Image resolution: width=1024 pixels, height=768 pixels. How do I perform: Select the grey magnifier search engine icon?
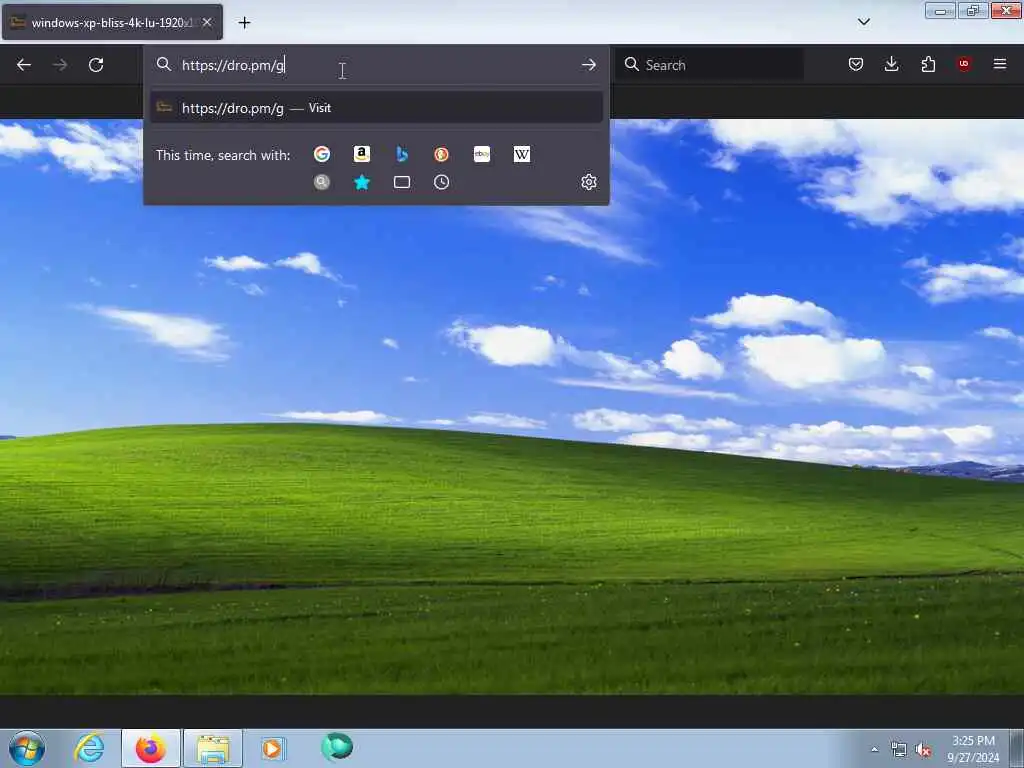coord(321,182)
